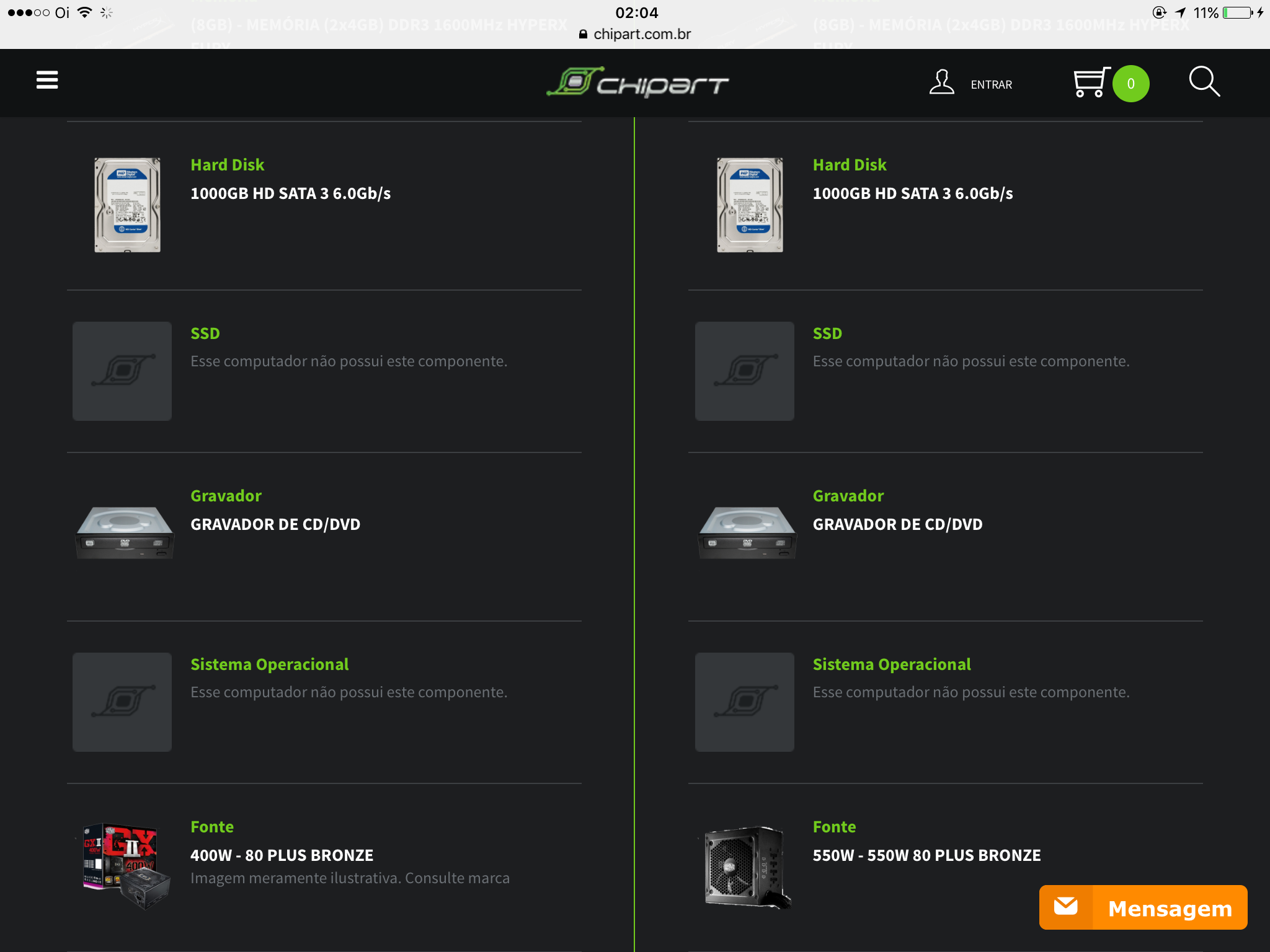Viewport: 1270px width, 952px height.
Task: Click the right column SSD placeholder image
Action: click(745, 371)
